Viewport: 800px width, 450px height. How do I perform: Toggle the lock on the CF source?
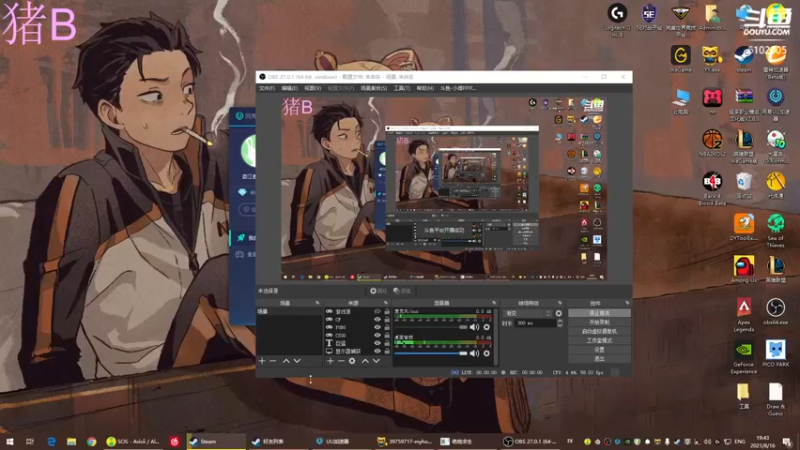point(387,319)
